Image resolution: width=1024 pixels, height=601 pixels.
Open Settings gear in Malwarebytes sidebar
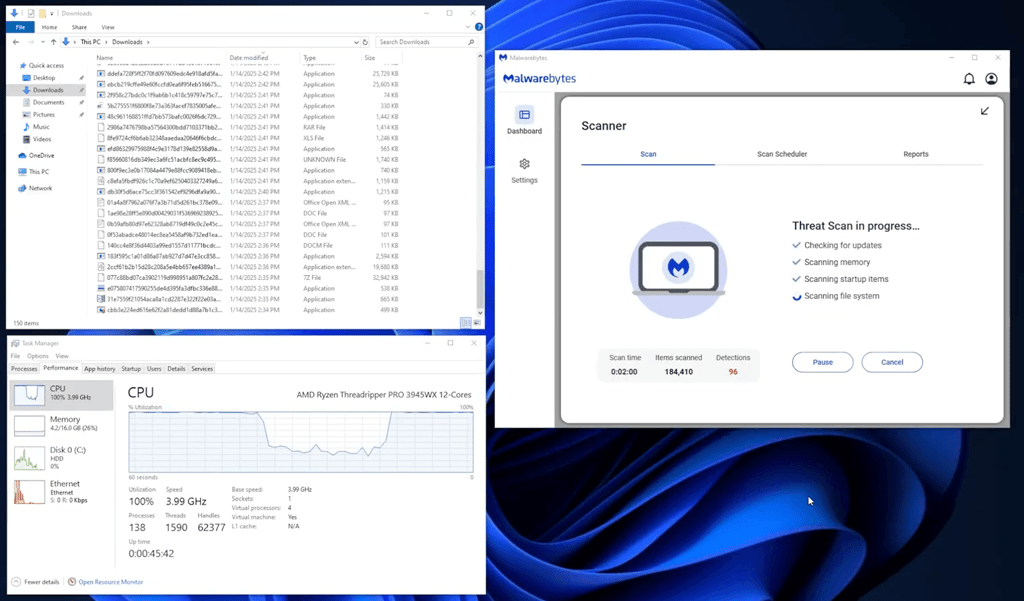tap(524, 171)
